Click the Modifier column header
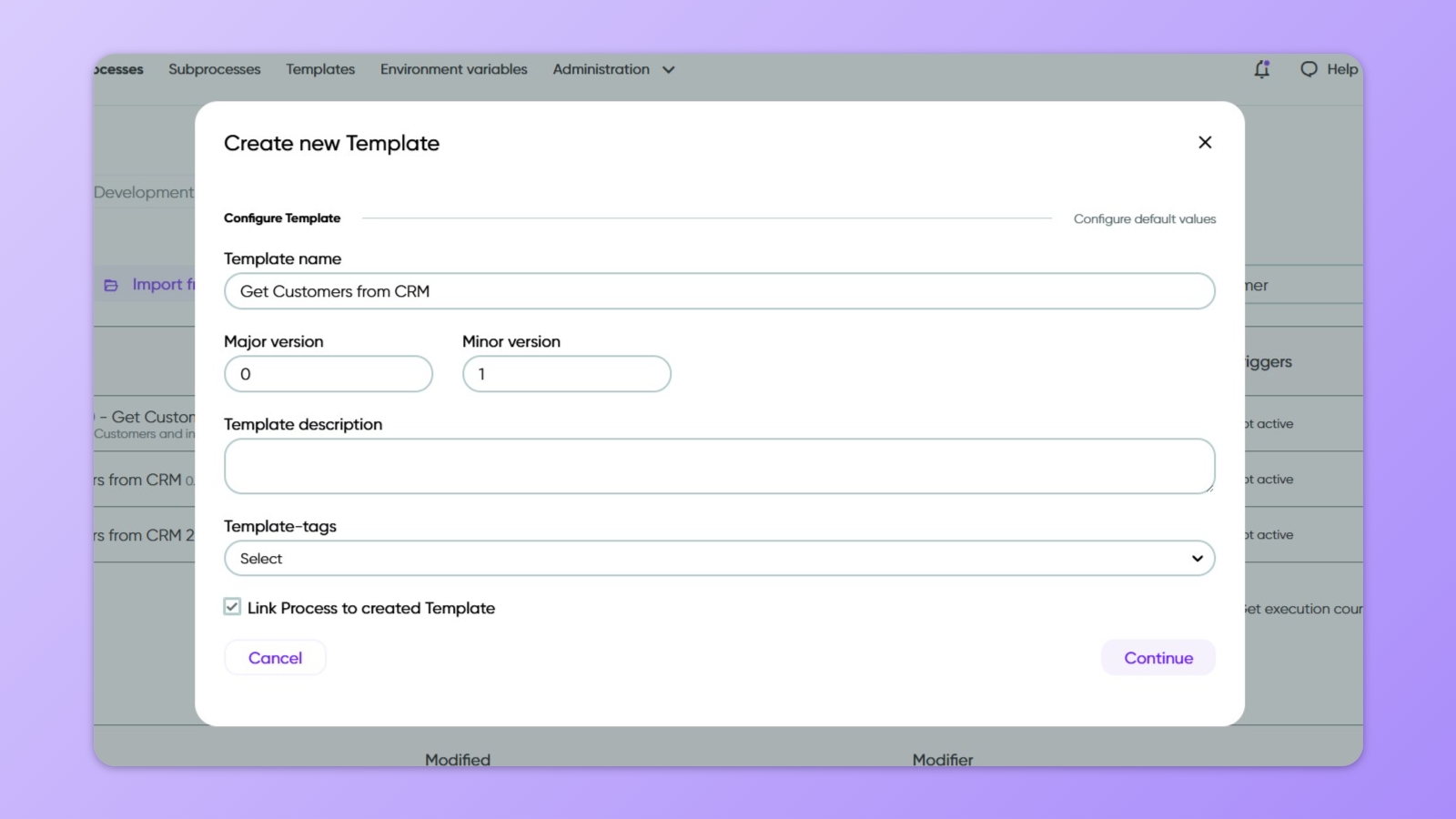 point(943,760)
